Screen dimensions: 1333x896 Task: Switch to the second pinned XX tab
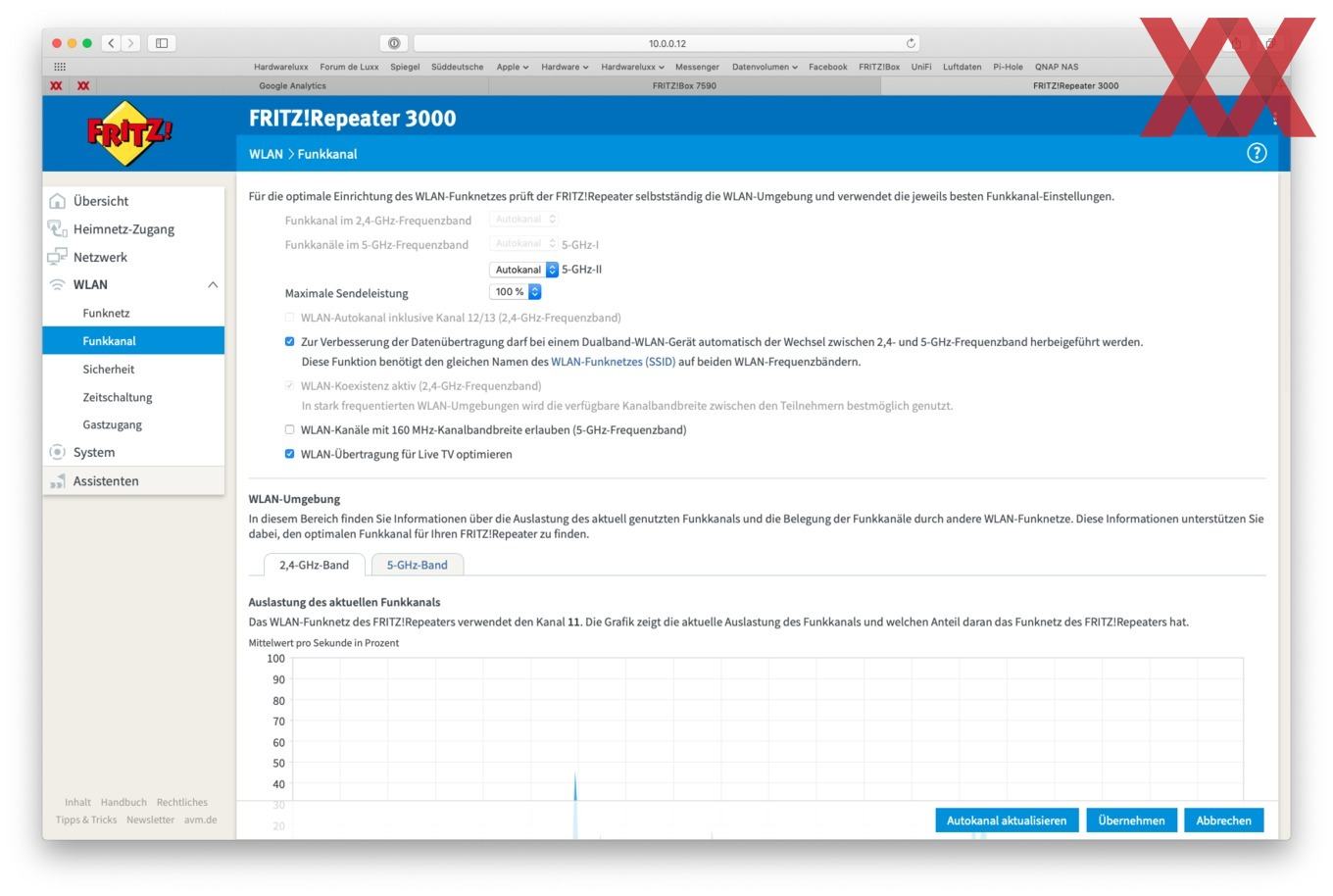click(83, 85)
